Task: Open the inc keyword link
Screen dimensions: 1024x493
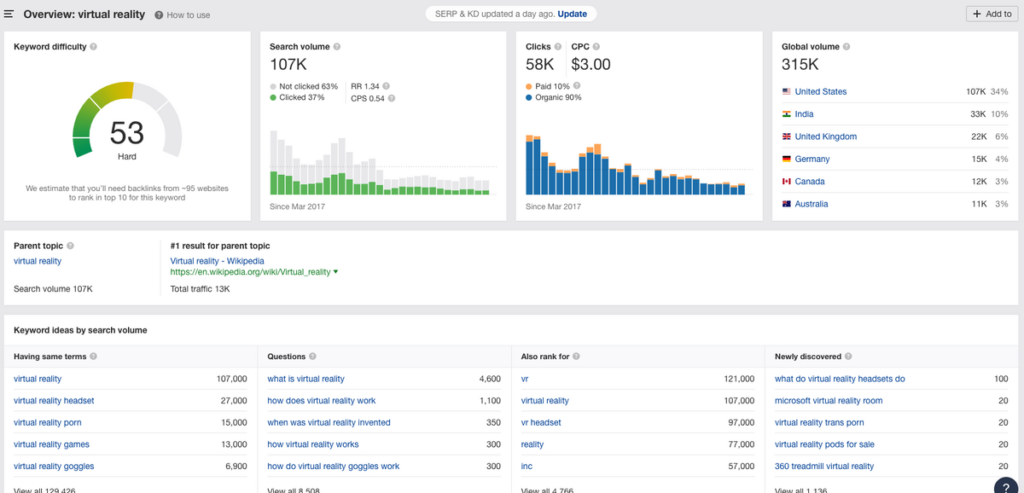Action: (526, 466)
